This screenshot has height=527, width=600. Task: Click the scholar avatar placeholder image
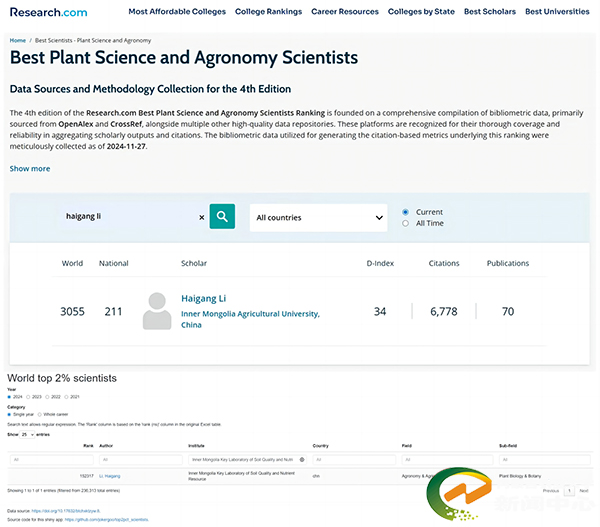pyautogui.click(x=157, y=311)
